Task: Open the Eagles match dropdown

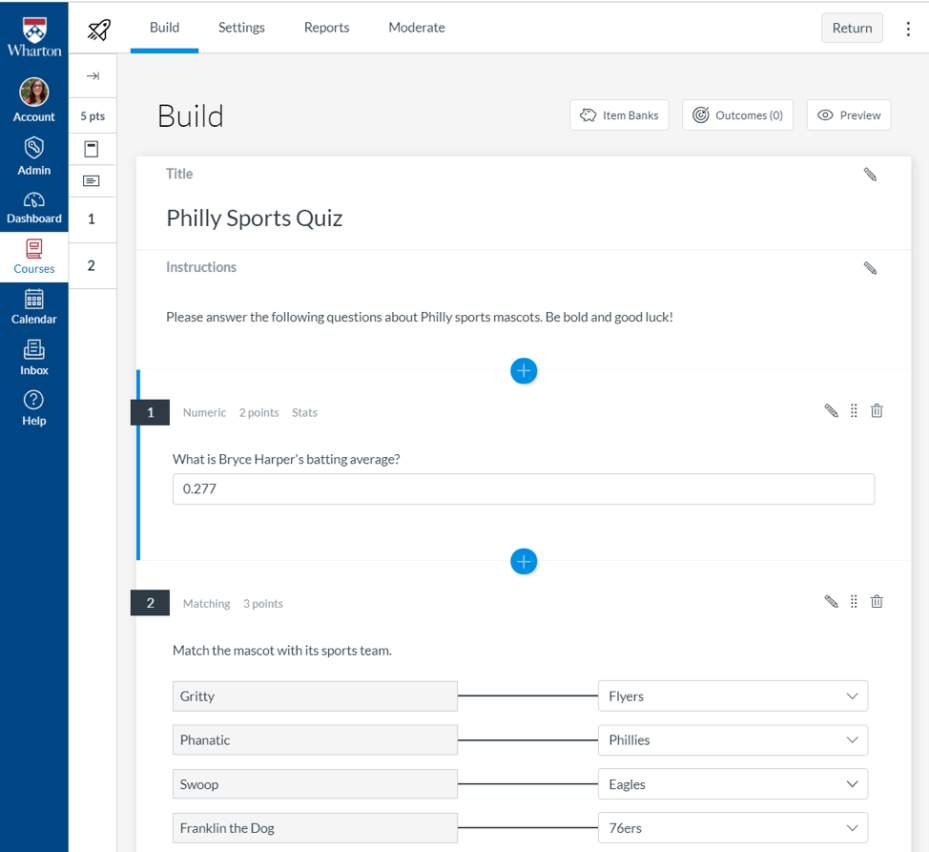Action: 733,784
